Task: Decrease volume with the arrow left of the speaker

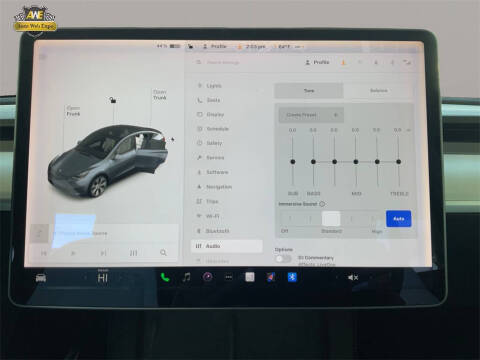Action: pyautogui.click(x=336, y=277)
